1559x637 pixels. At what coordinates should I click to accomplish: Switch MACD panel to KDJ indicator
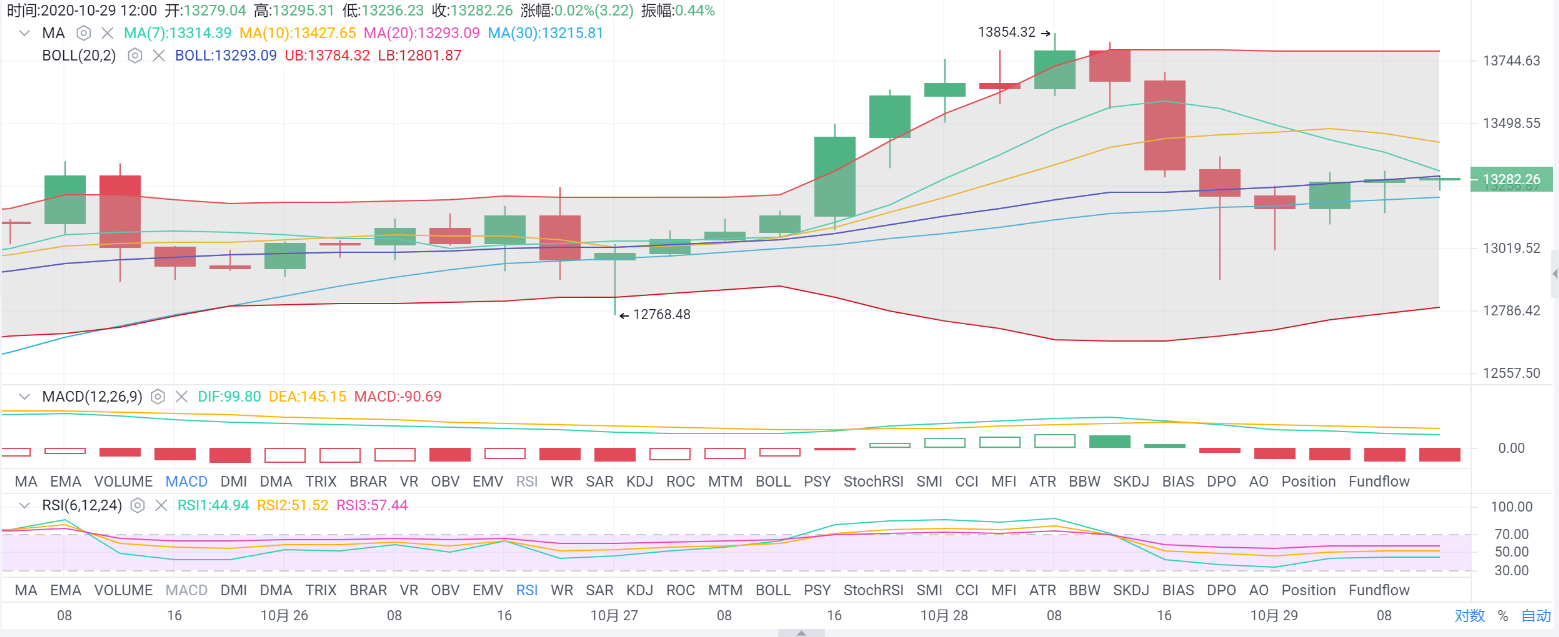tap(639, 481)
